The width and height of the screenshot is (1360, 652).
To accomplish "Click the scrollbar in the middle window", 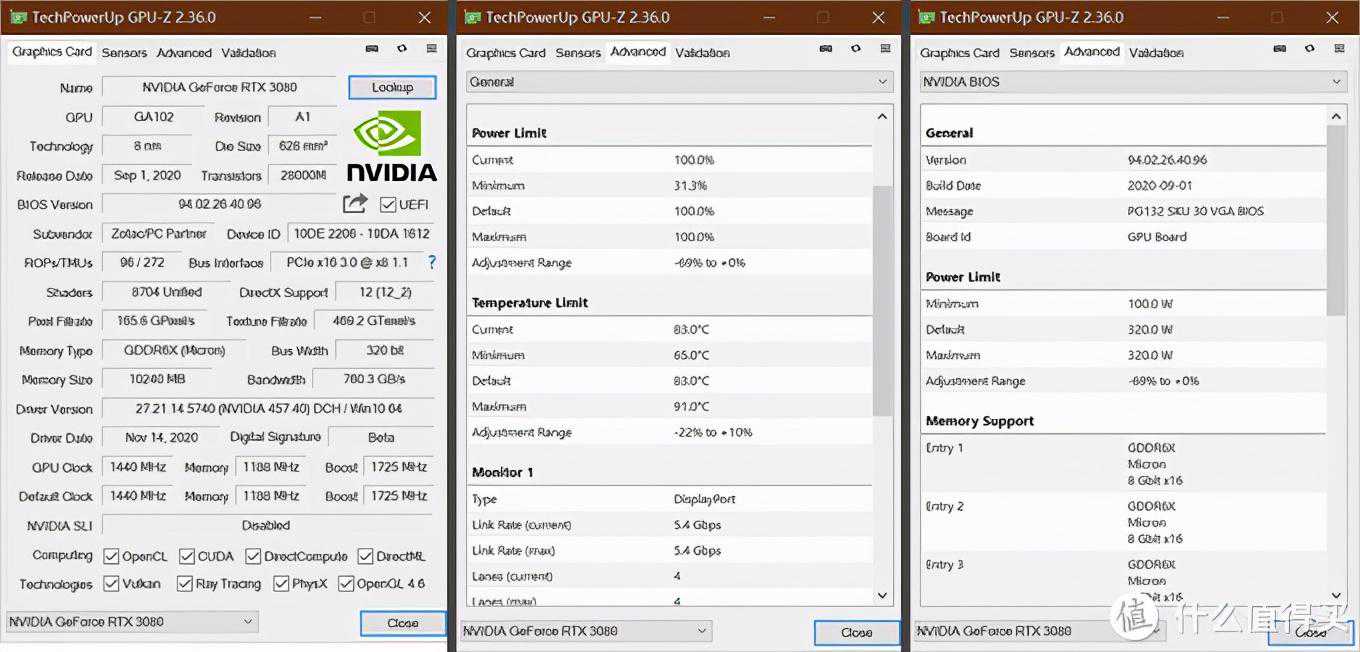I will [x=882, y=300].
